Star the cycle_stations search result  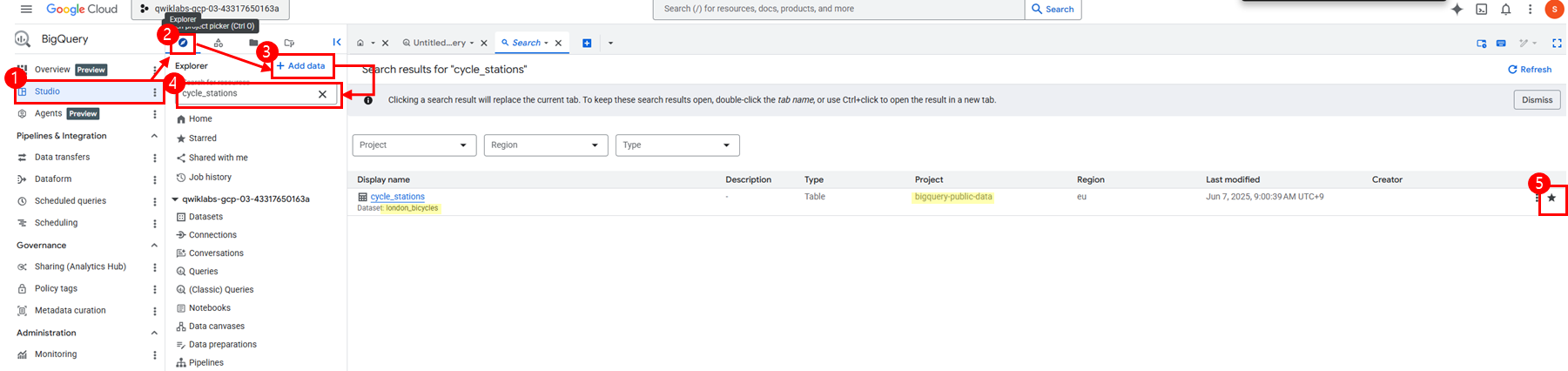click(x=1551, y=198)
